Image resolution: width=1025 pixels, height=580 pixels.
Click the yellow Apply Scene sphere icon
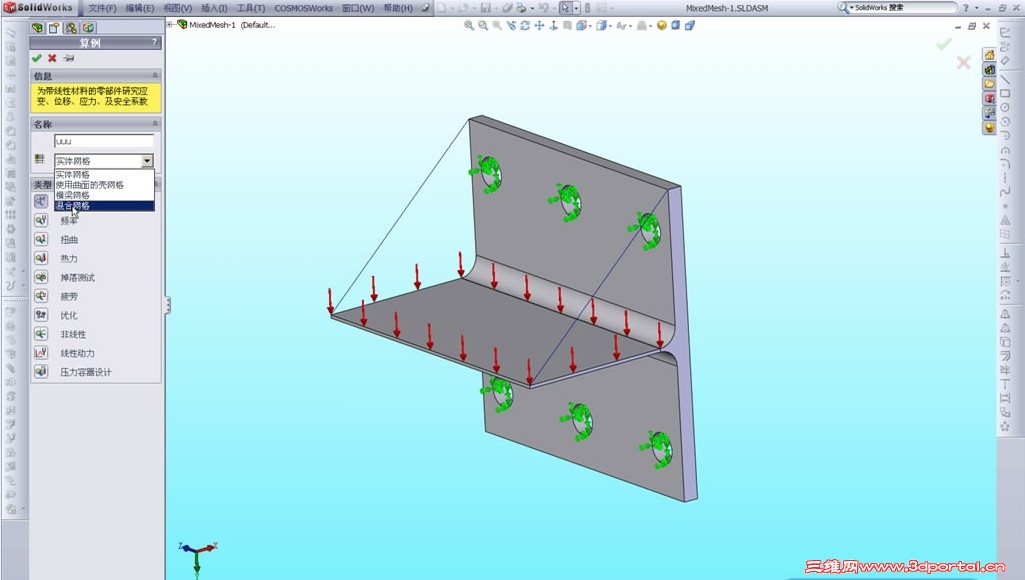pos(662,26)
